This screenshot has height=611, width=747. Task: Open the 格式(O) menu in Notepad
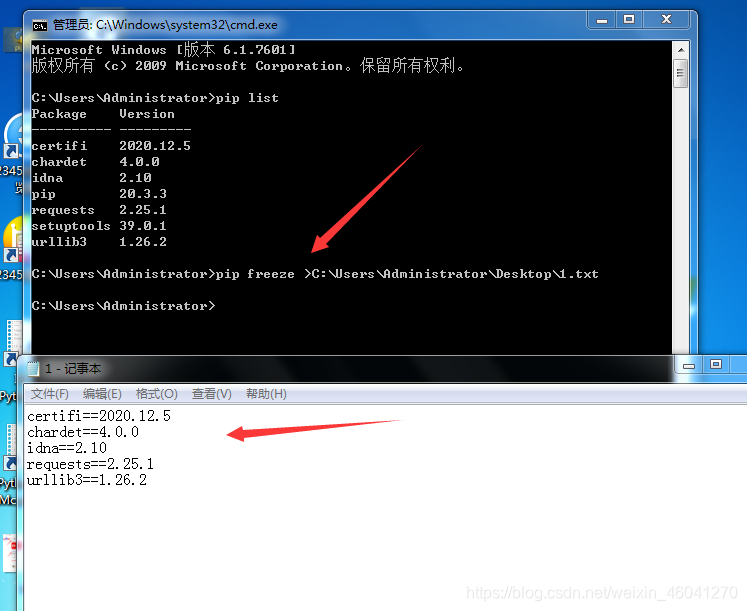[x=156, y=394]
